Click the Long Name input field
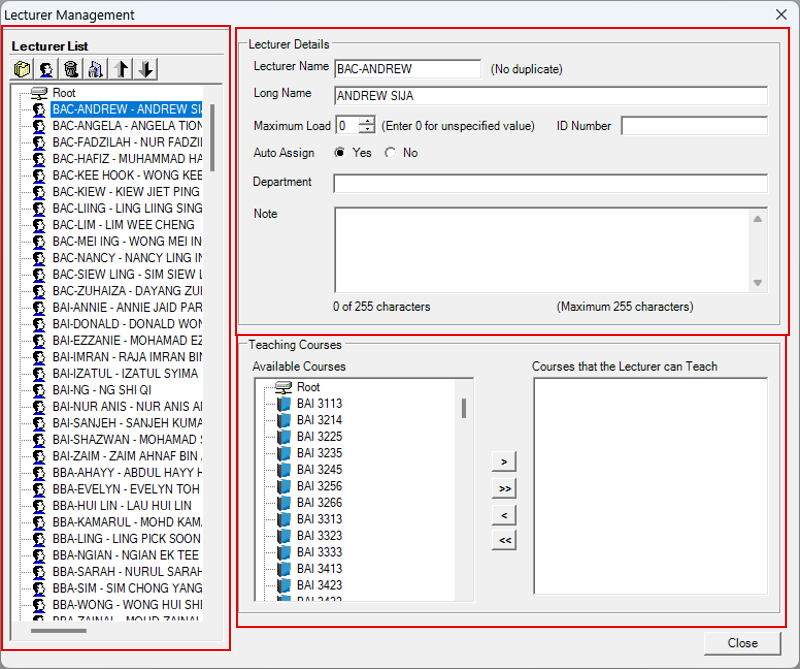The height and width of the screenshot is (669, 800). click(x=551, y=96)
